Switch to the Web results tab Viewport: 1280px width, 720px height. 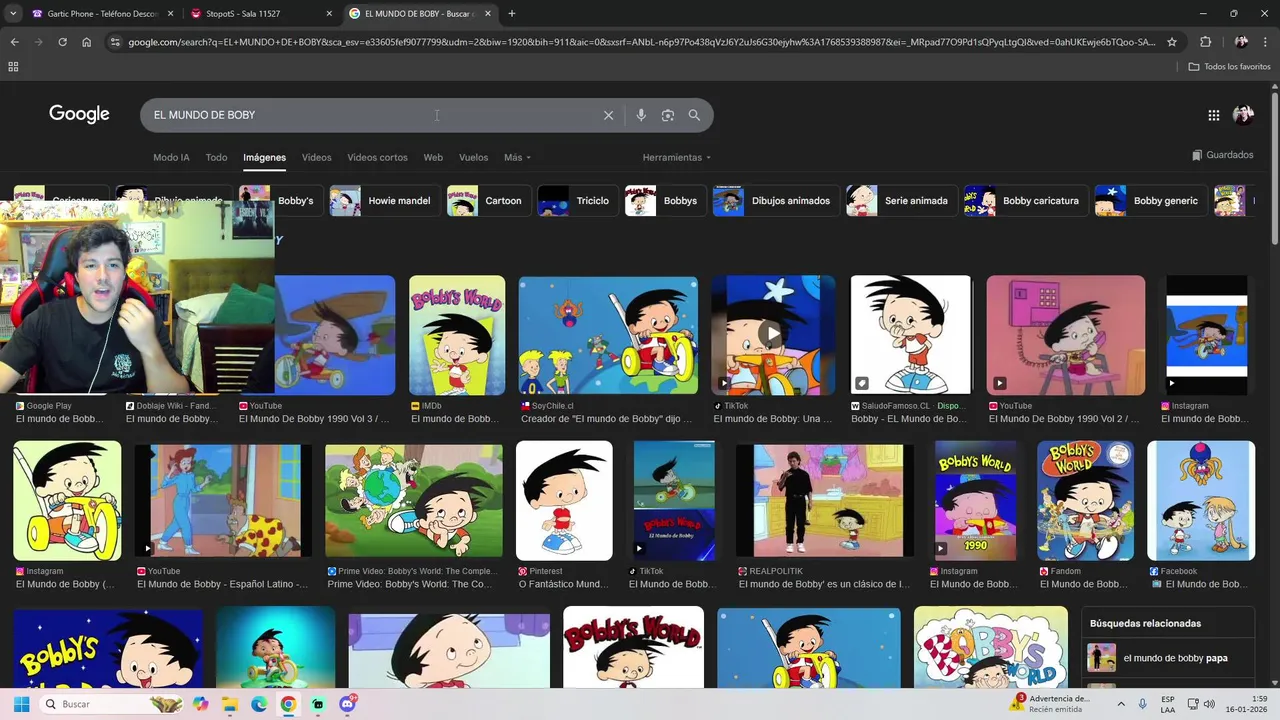(433, 157)
